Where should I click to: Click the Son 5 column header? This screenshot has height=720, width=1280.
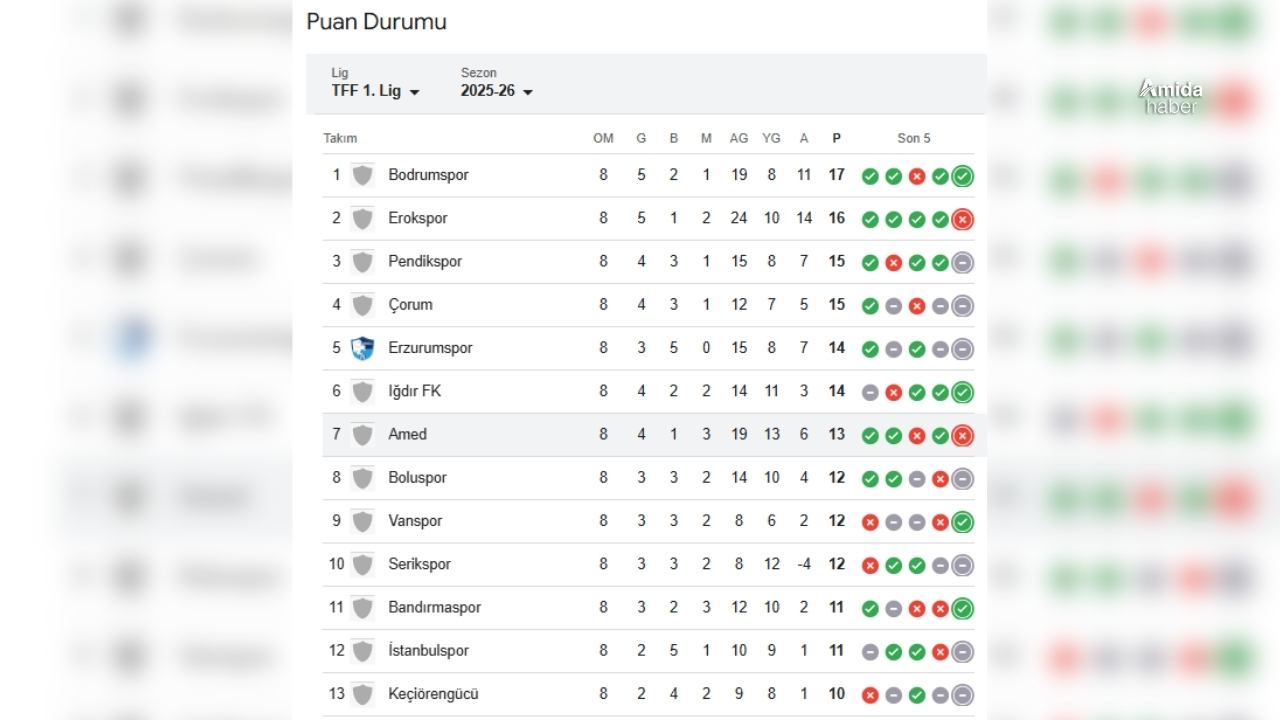913,138
